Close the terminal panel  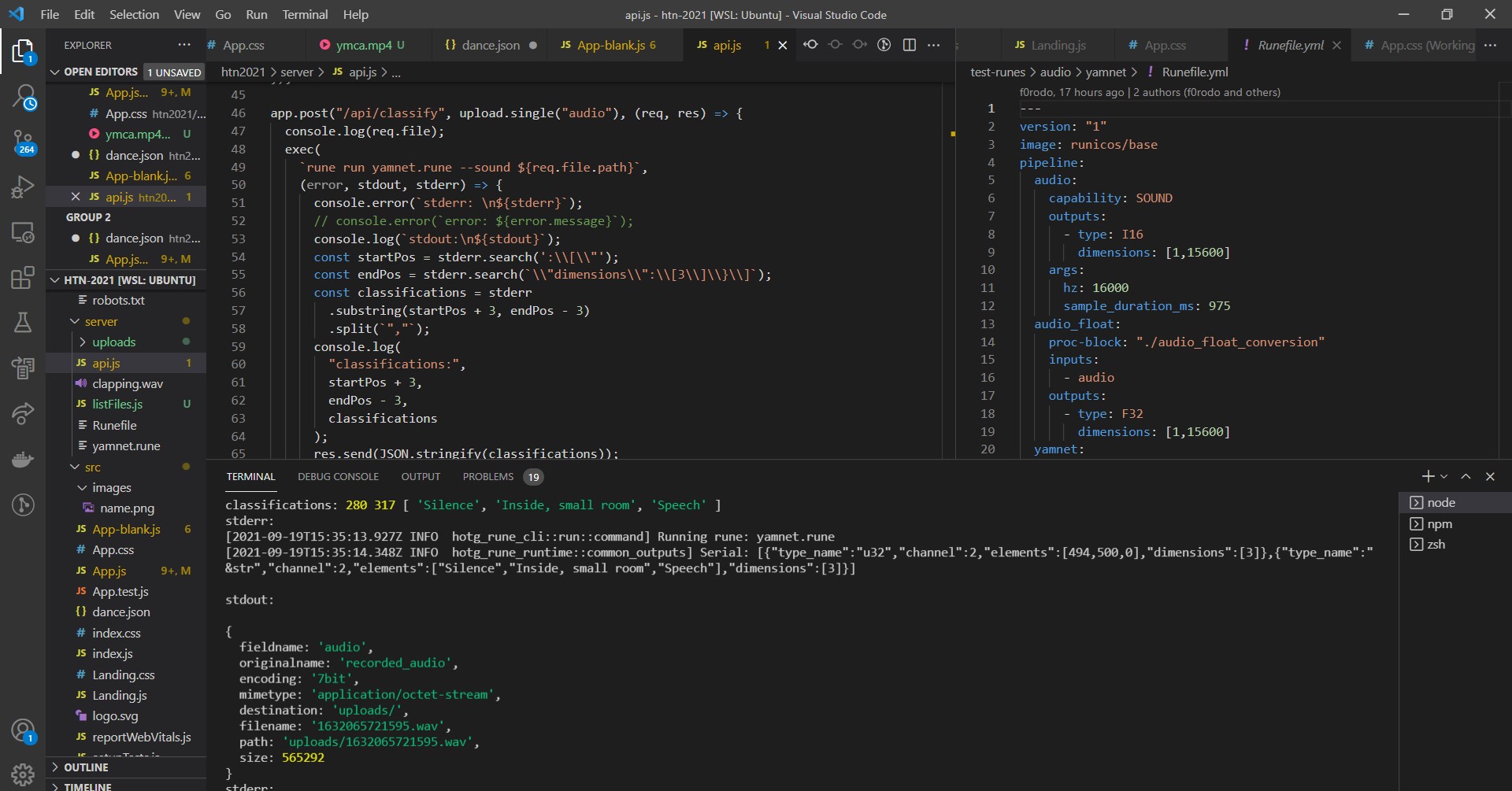pyautogui.click(x=1490, y=476)
